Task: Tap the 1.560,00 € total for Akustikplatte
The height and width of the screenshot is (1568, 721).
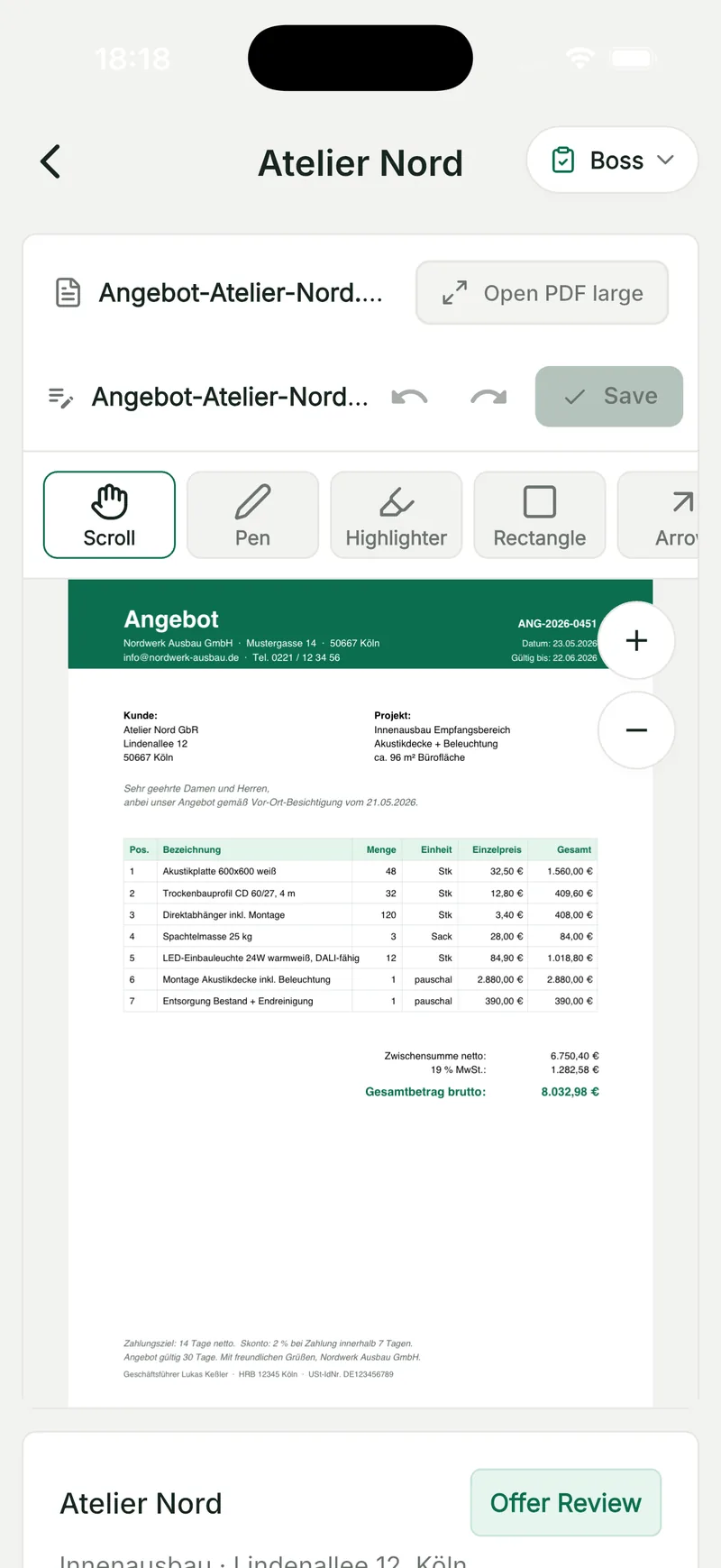Action: click(x=570, y=871)
